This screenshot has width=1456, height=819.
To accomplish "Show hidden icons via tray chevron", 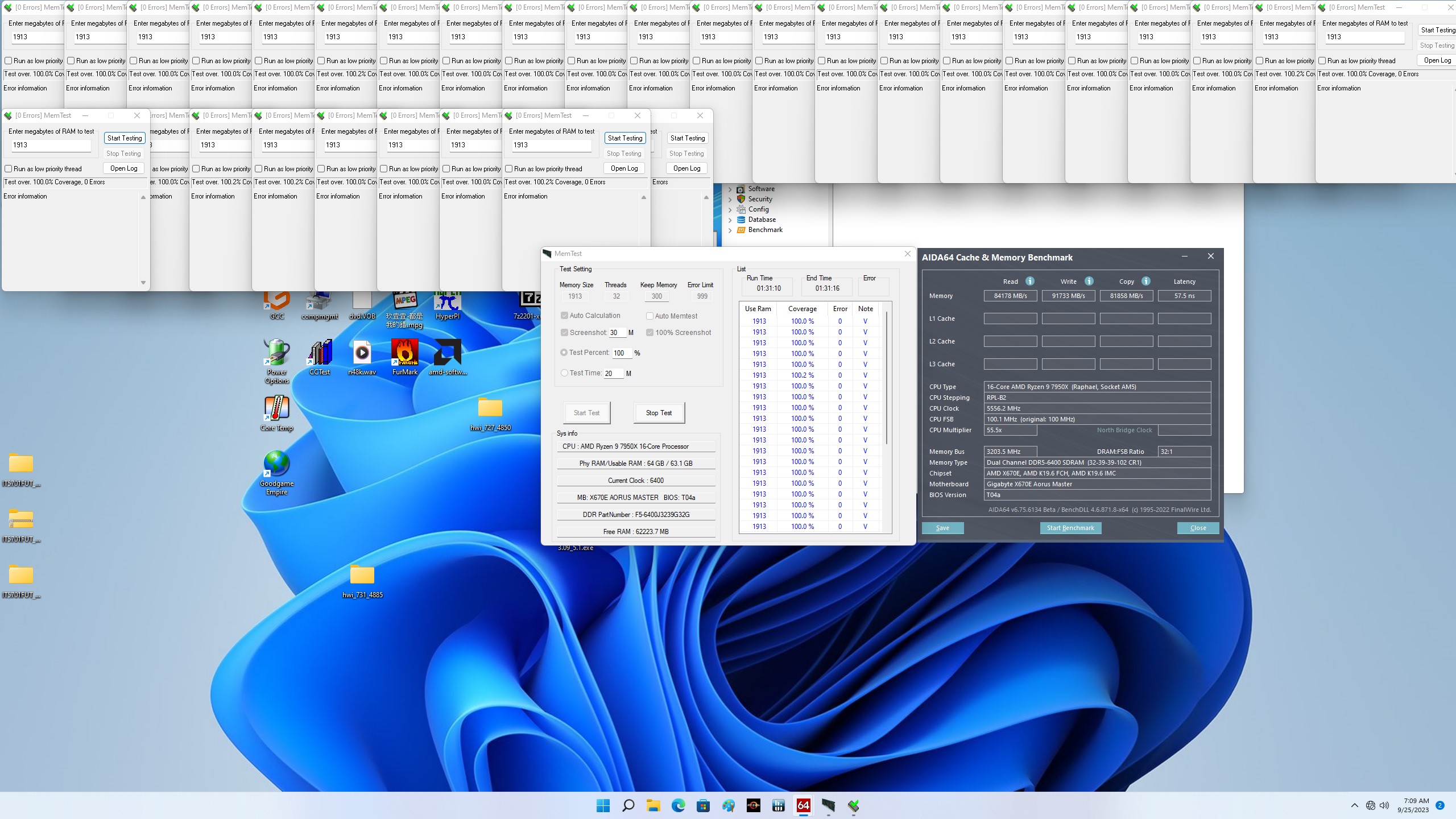I will tap(1354, 805).
